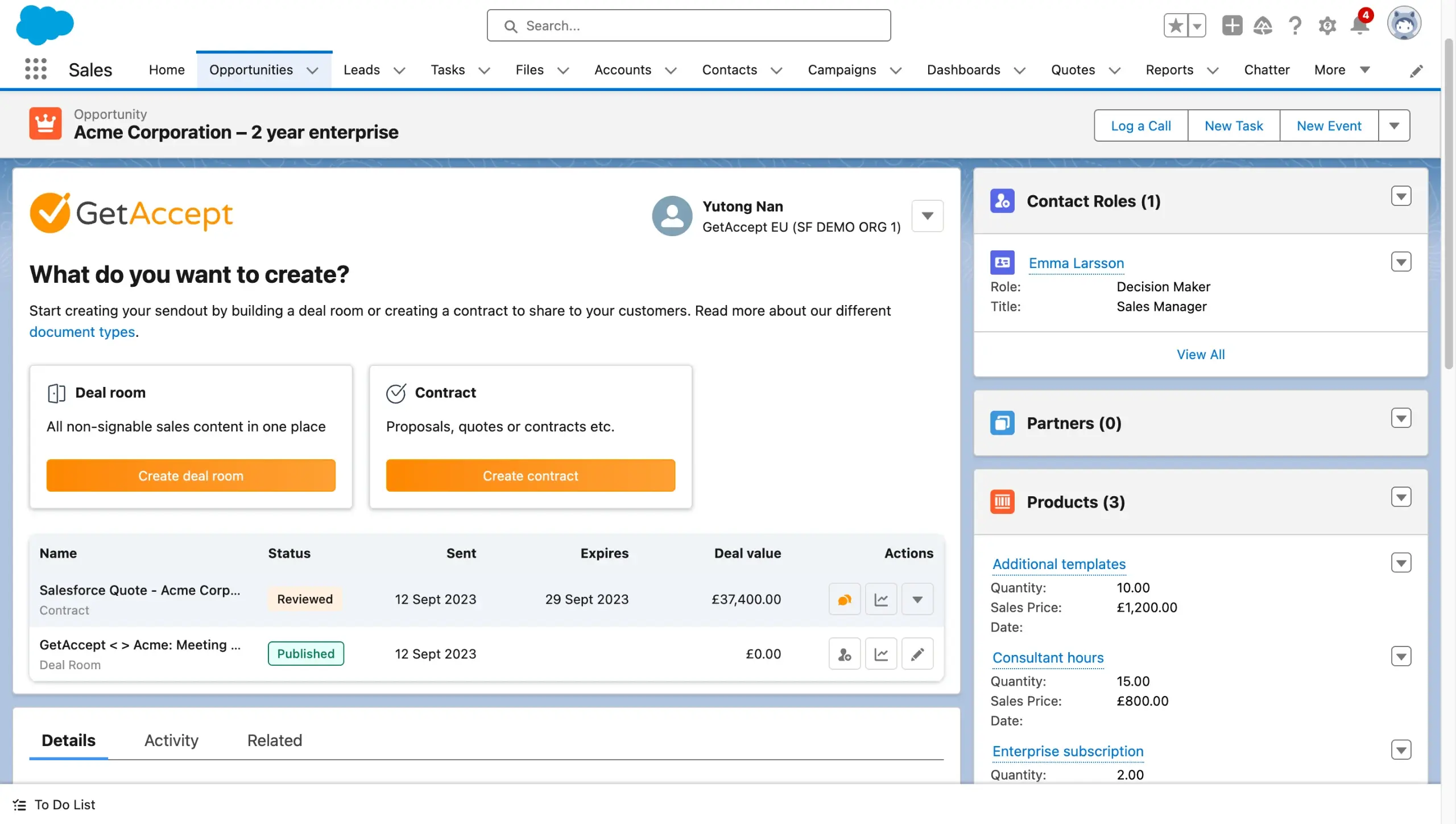1456x824 pixels.
Task: Open the Yutong Nan account dropdown
Action: [928, 216]
